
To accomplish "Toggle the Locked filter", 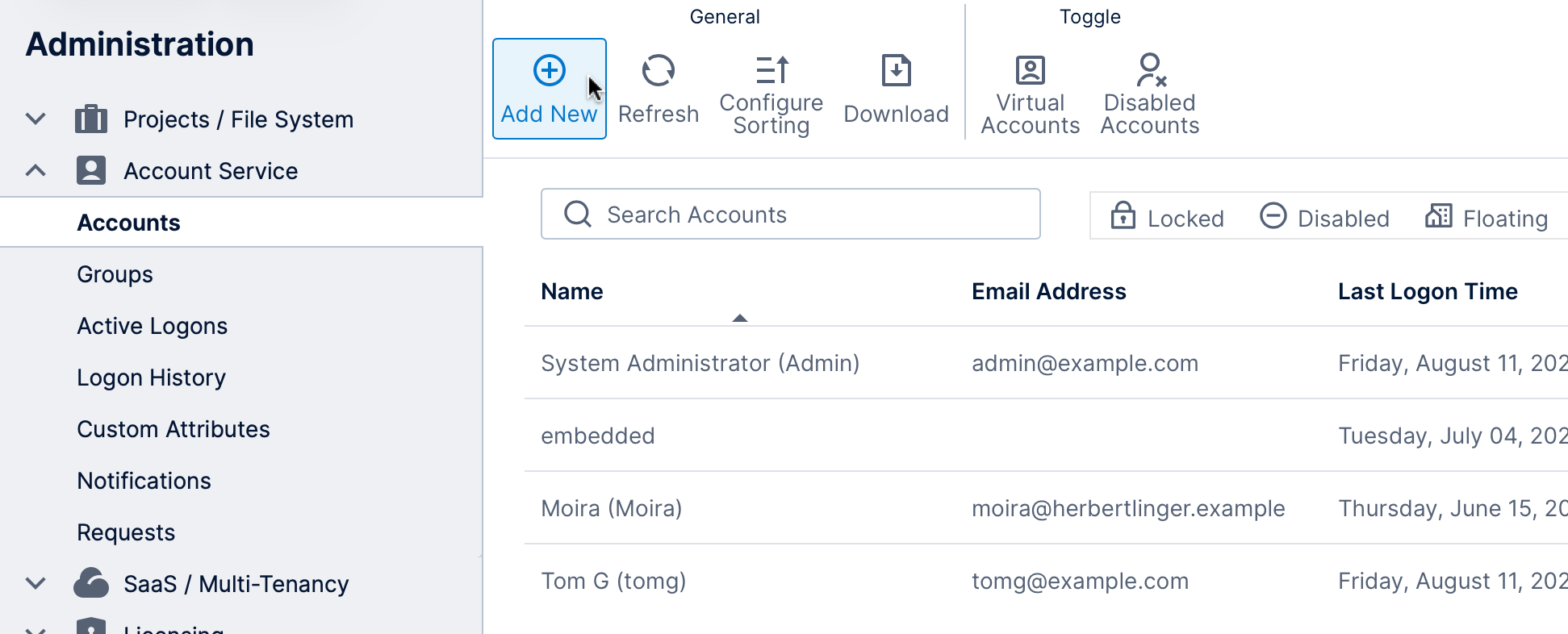I will click(1165, 217).
